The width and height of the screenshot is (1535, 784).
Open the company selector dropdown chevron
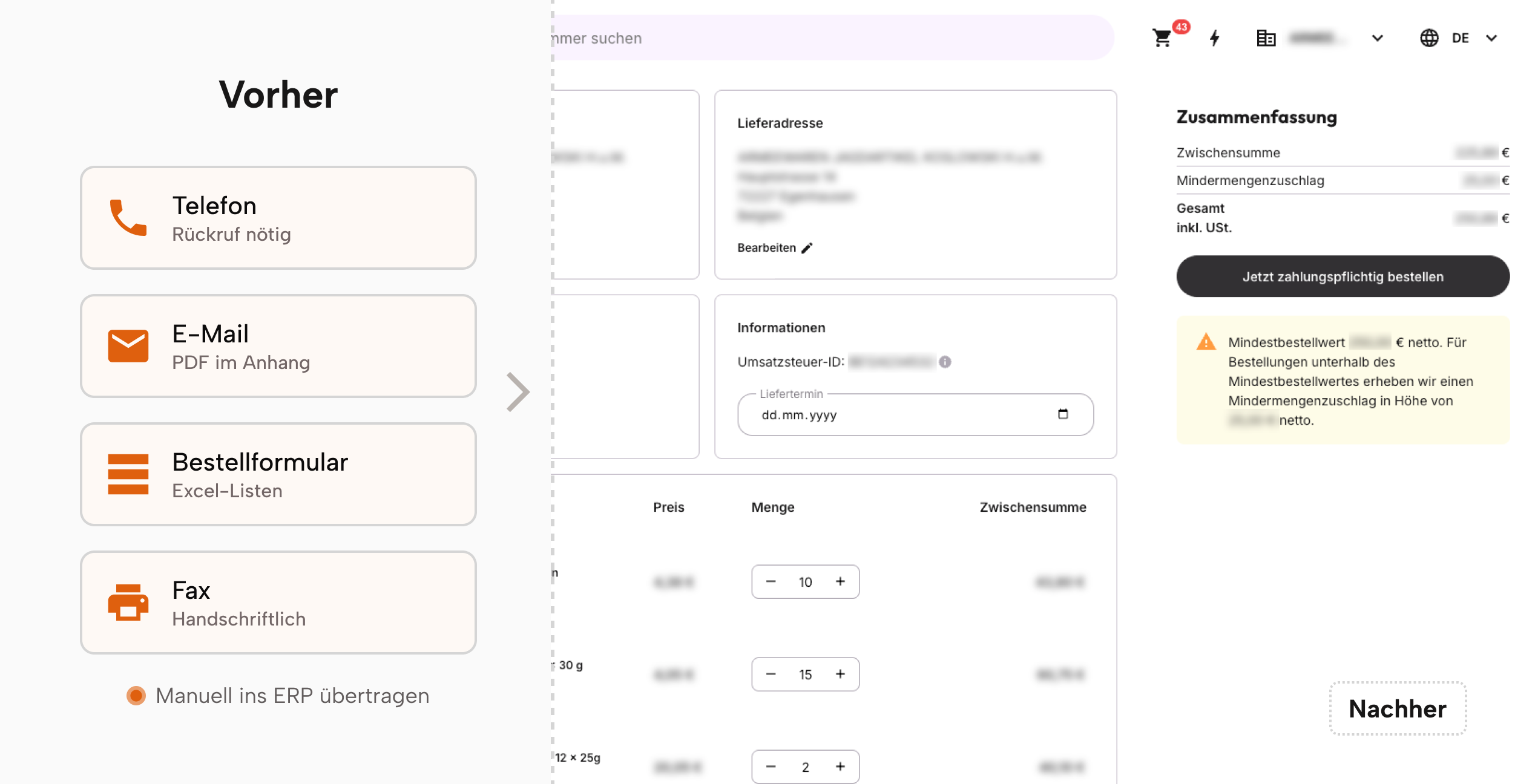point(1378,38)
